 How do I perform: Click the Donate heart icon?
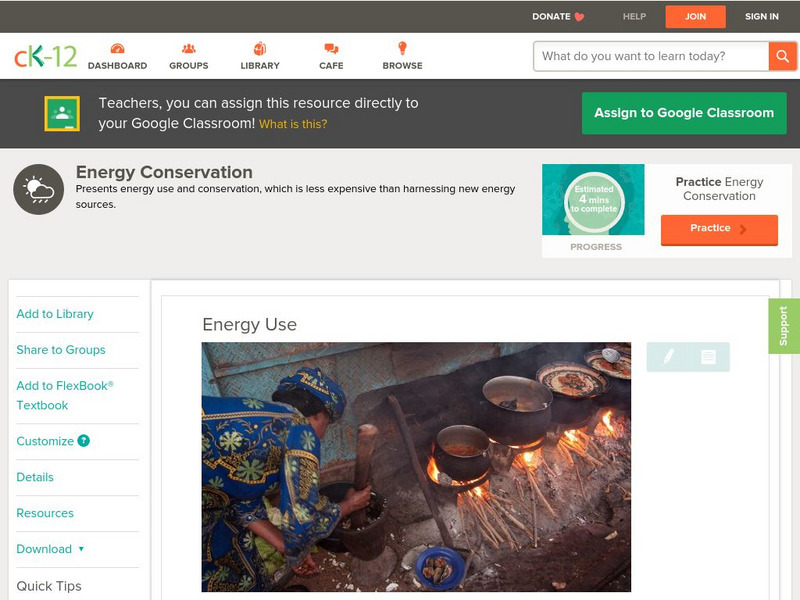pos(579,17)
